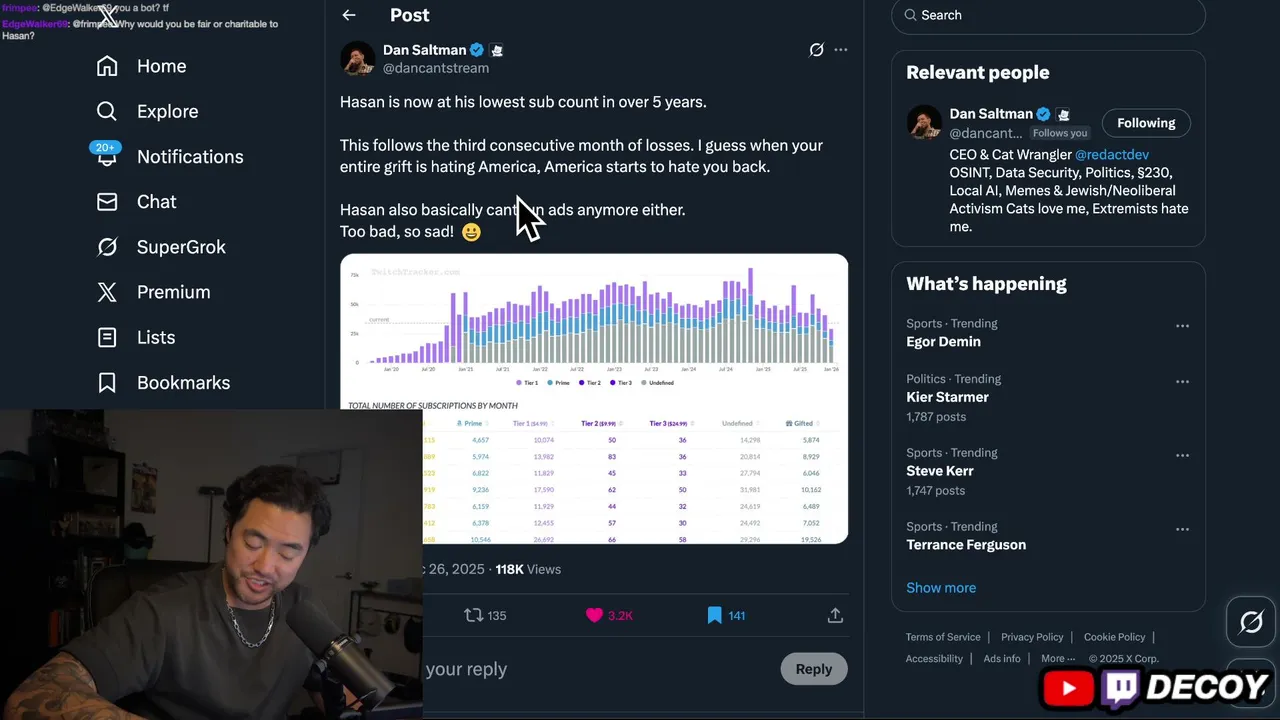This screenshot has width=1280, height=720.
Task: Click Show more under What's happening
Action: [x=941, y=587]
